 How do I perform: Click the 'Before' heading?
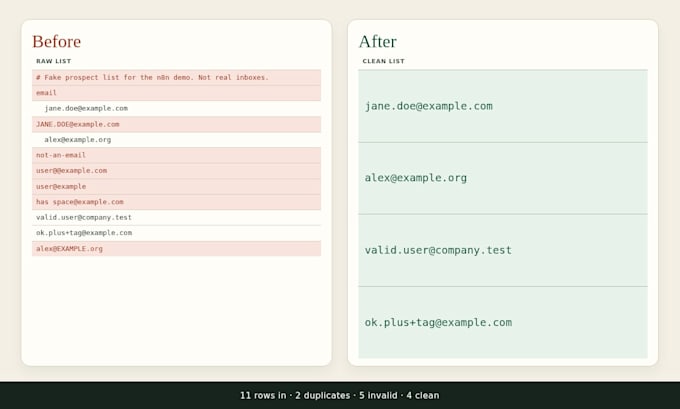[56, 42]
